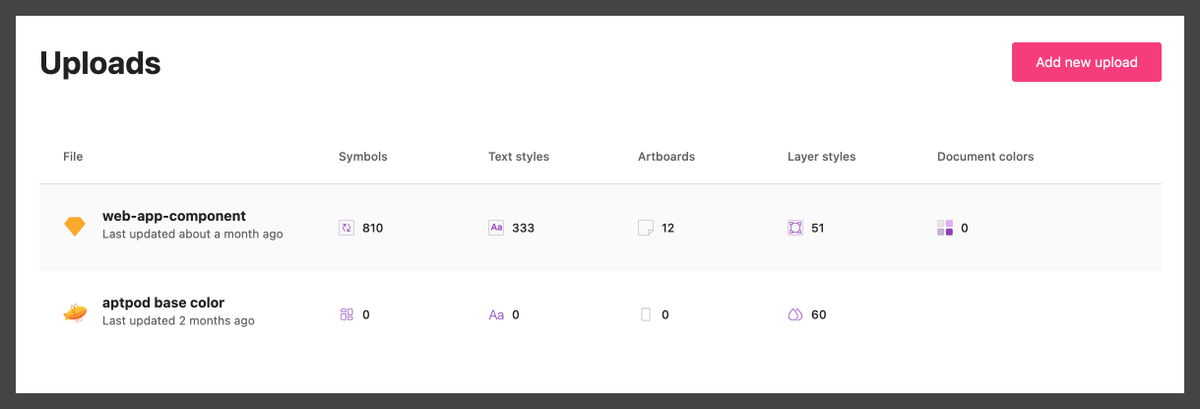
Task: Click symbols grid icon in aptpod row
Action: pos(346,314)
